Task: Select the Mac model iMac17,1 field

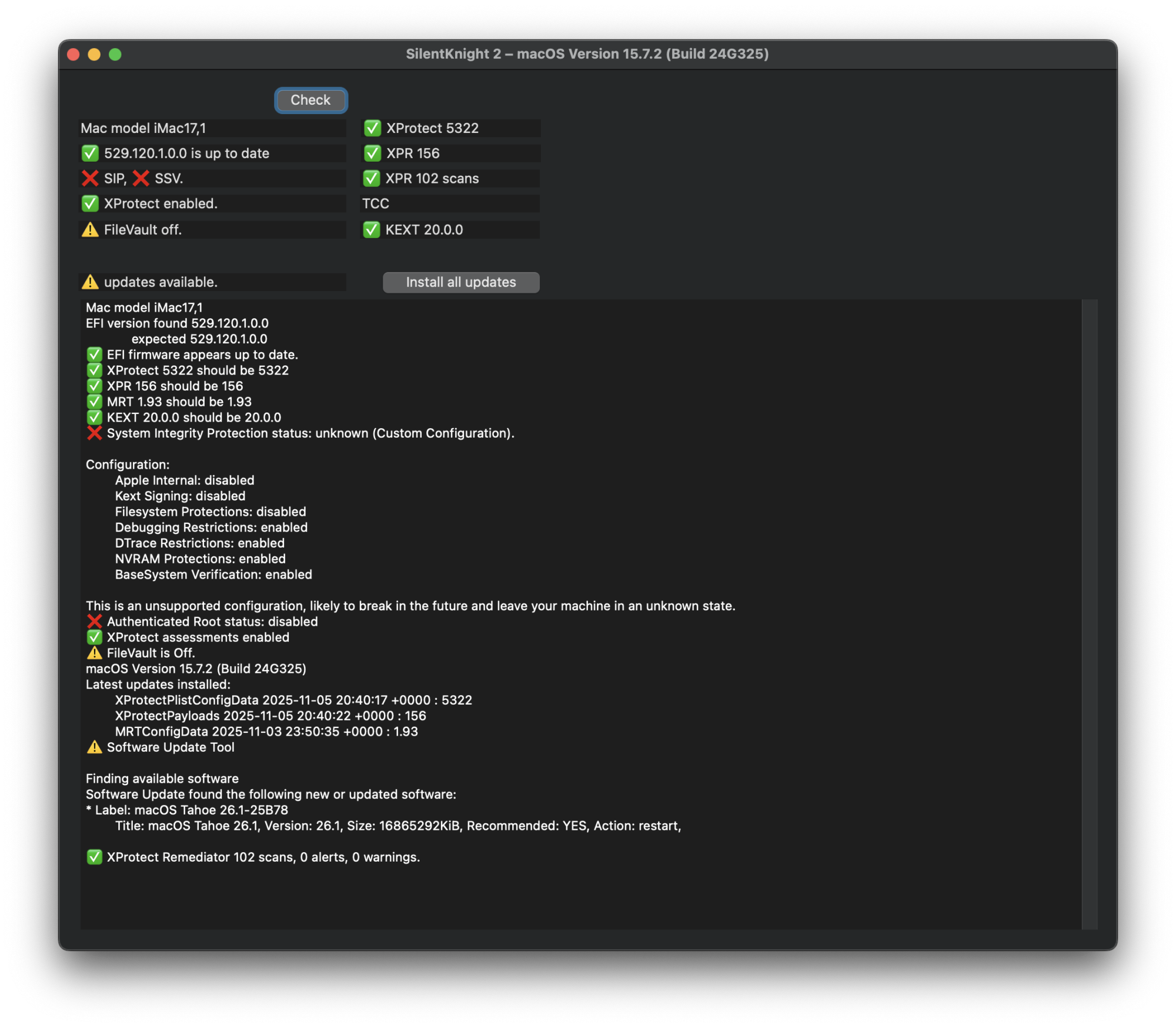Action: [213, 128]
